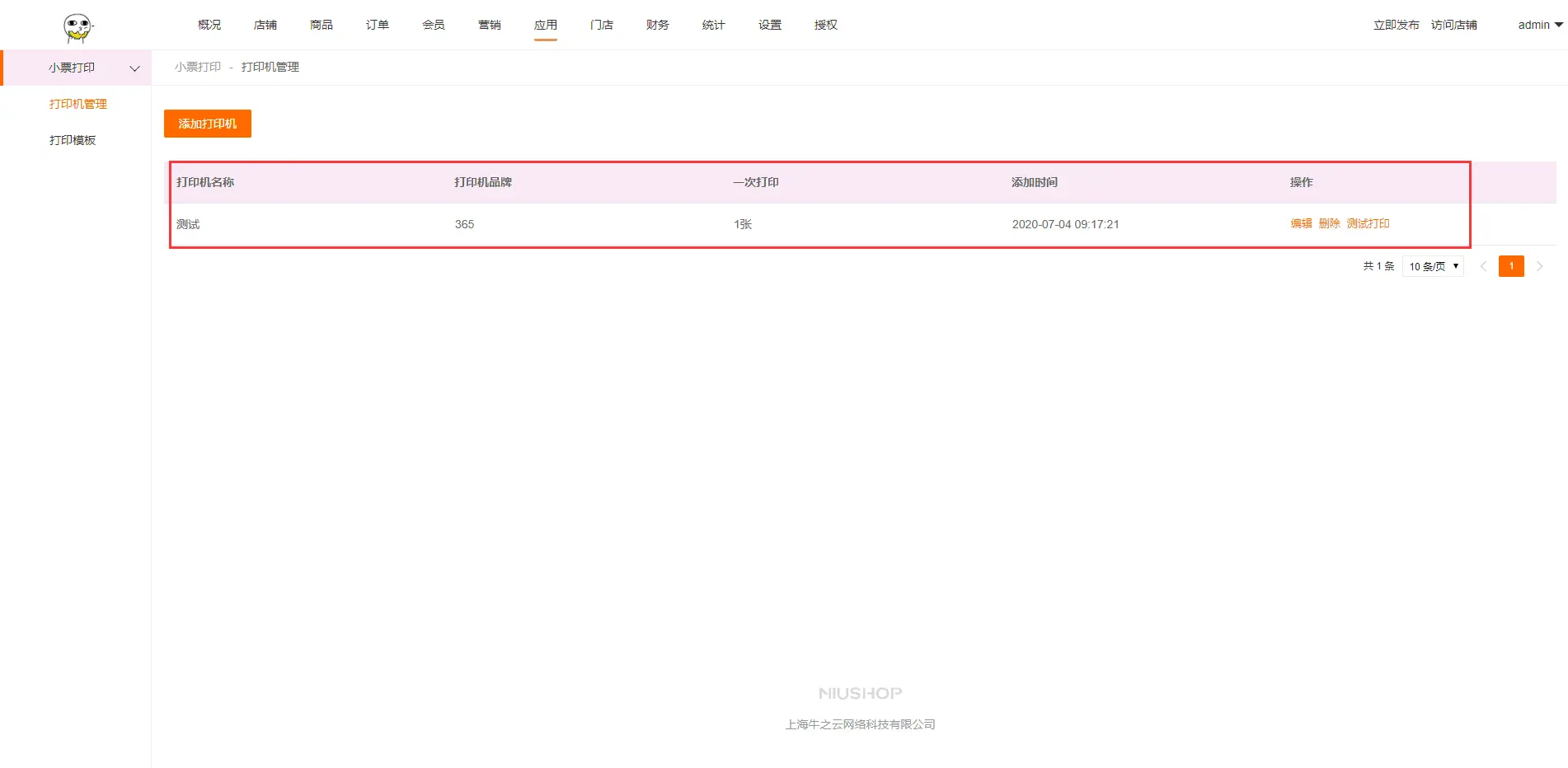Open the 设置 menu
The width and height of the screenshot is (1568, 768).
point(770,25)
